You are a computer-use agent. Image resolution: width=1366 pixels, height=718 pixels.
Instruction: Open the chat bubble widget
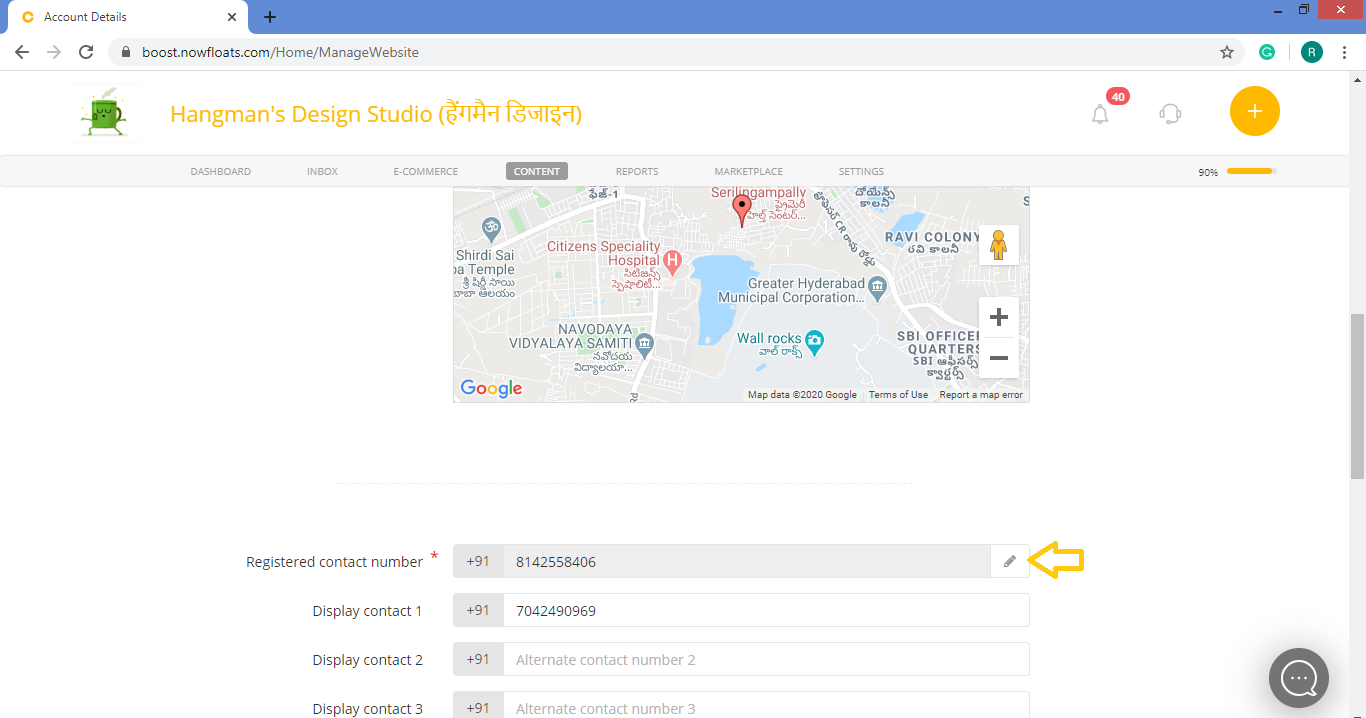coord(1299,678)
